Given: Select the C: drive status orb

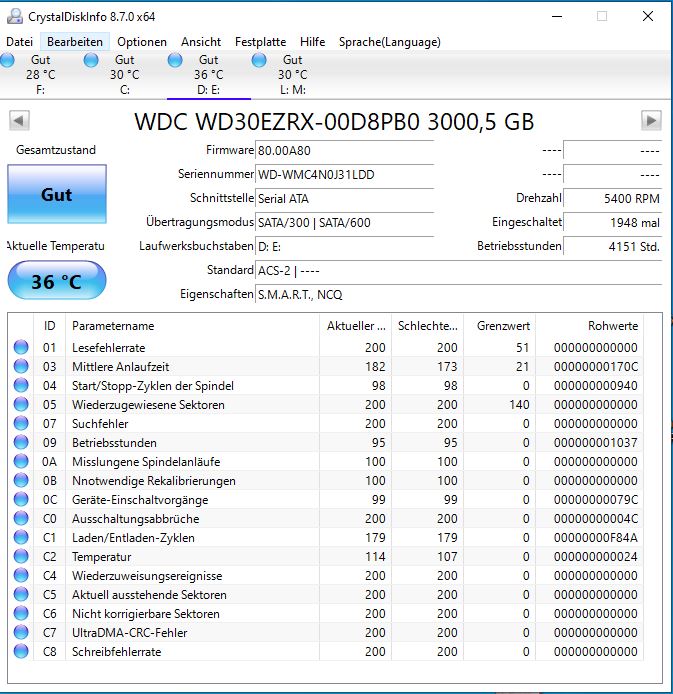Looking at the screenshot, I should 91,60.
